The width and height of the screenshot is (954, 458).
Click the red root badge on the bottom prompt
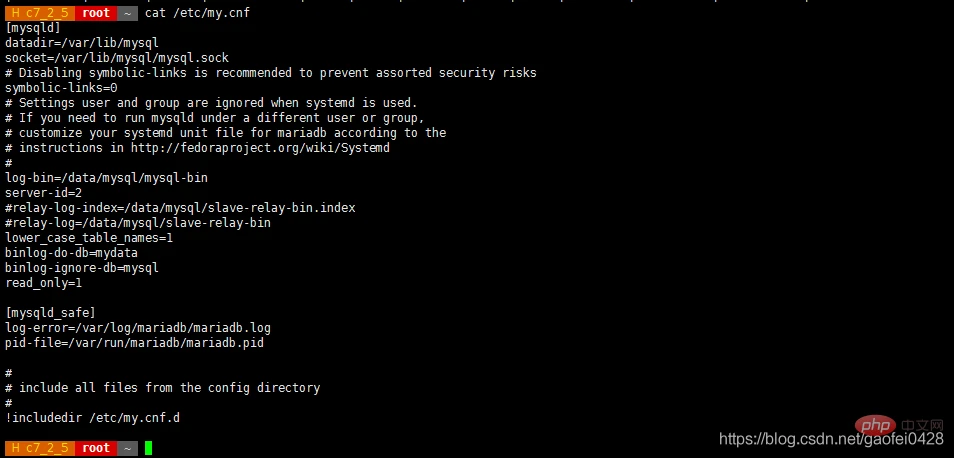(96, 448)
